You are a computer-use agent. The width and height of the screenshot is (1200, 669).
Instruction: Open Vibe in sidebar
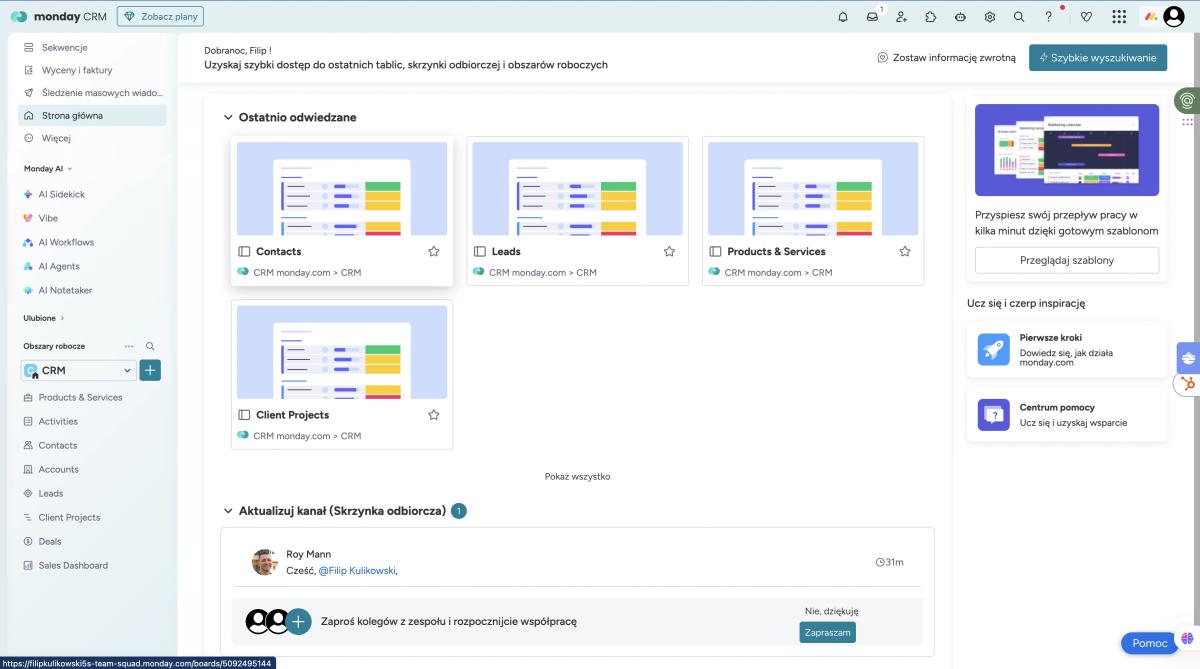pyautogui.click(x=92, y=218)
